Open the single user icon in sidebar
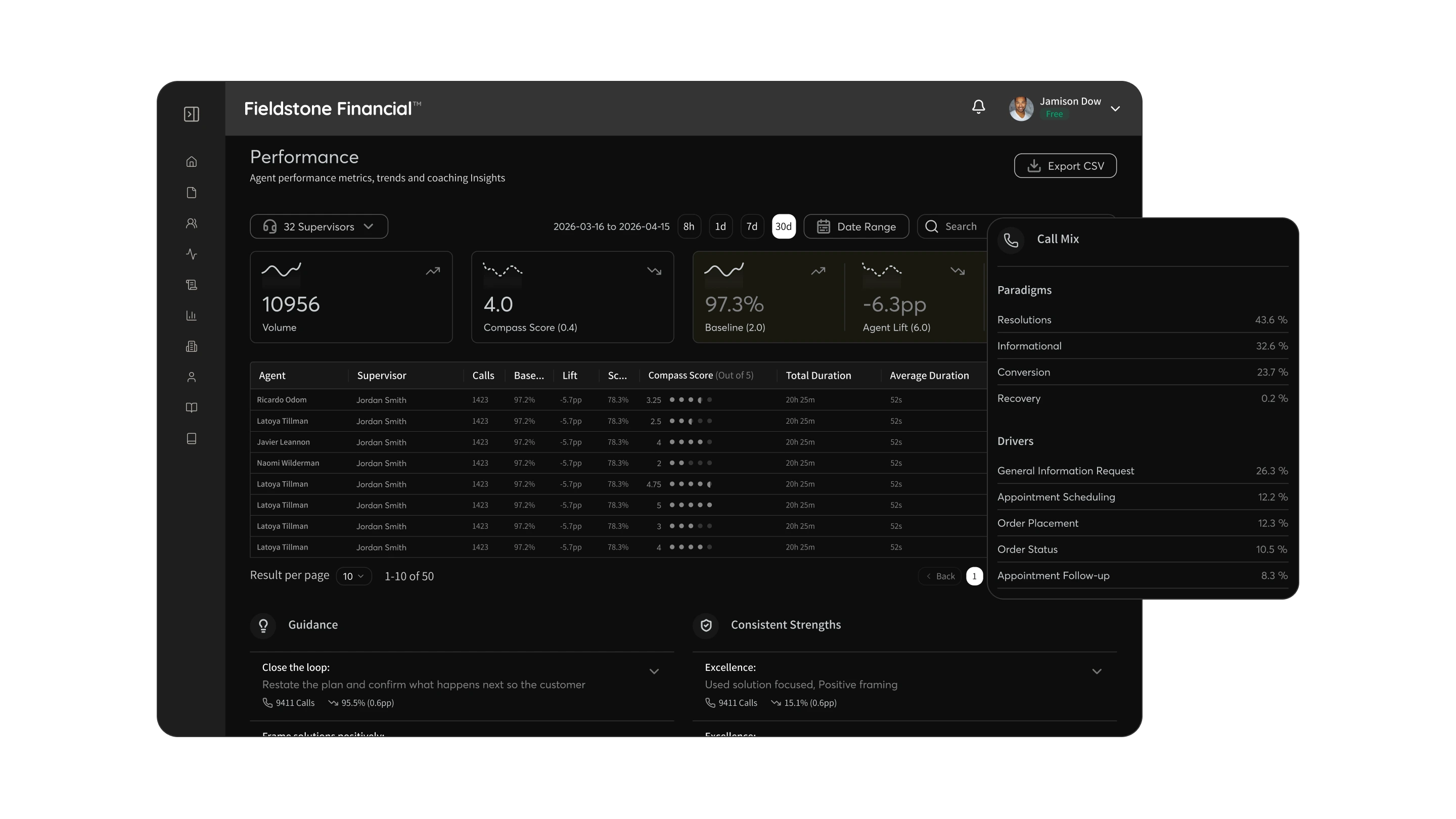This screenshot has width=1456, height=819. 192,377
